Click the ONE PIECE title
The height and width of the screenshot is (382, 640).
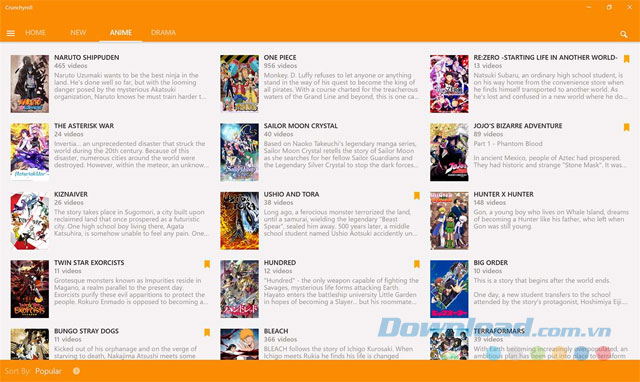coord(280,58)
